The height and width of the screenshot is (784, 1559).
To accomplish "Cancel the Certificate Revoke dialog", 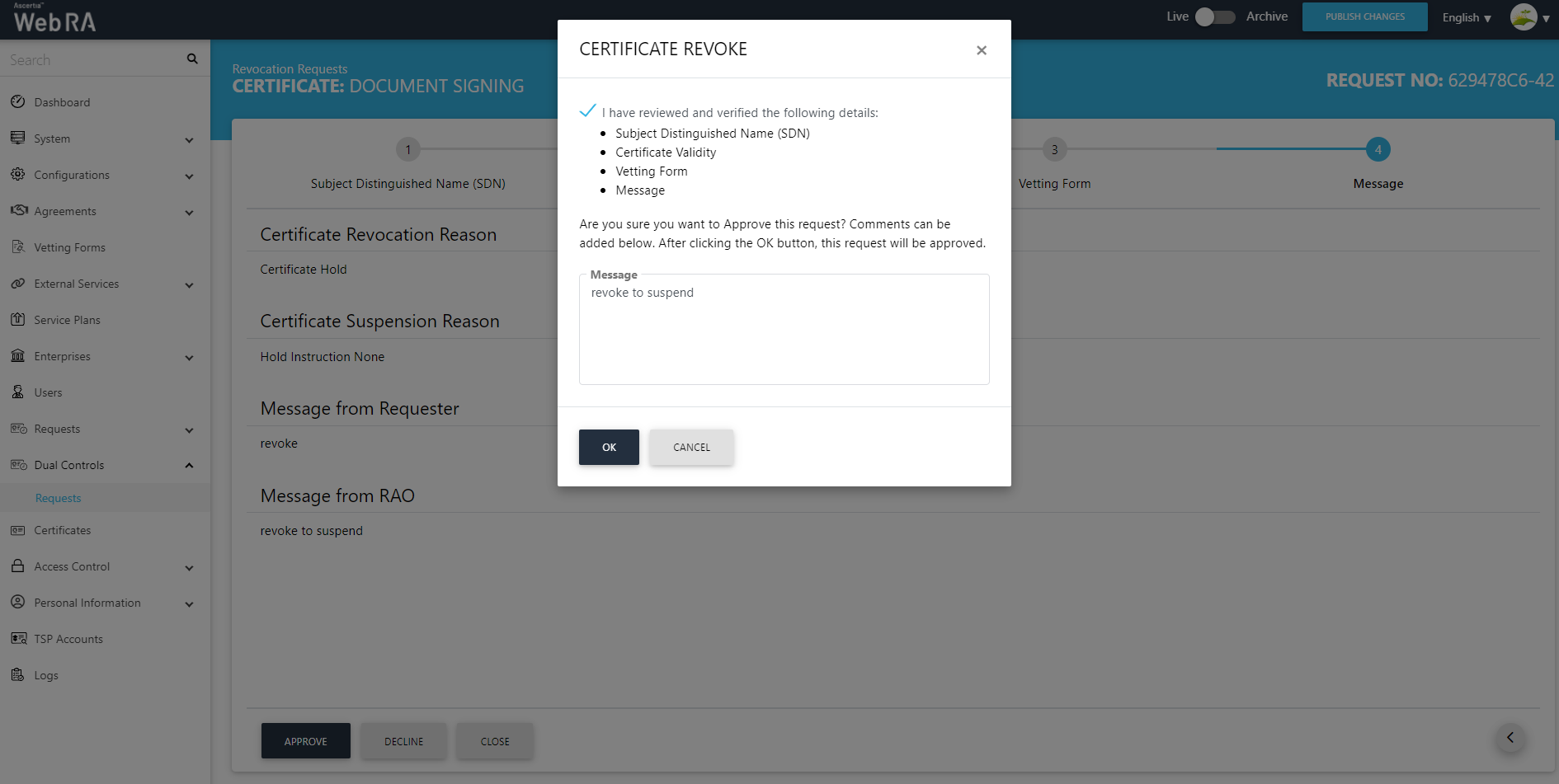I will click(690, 447).
